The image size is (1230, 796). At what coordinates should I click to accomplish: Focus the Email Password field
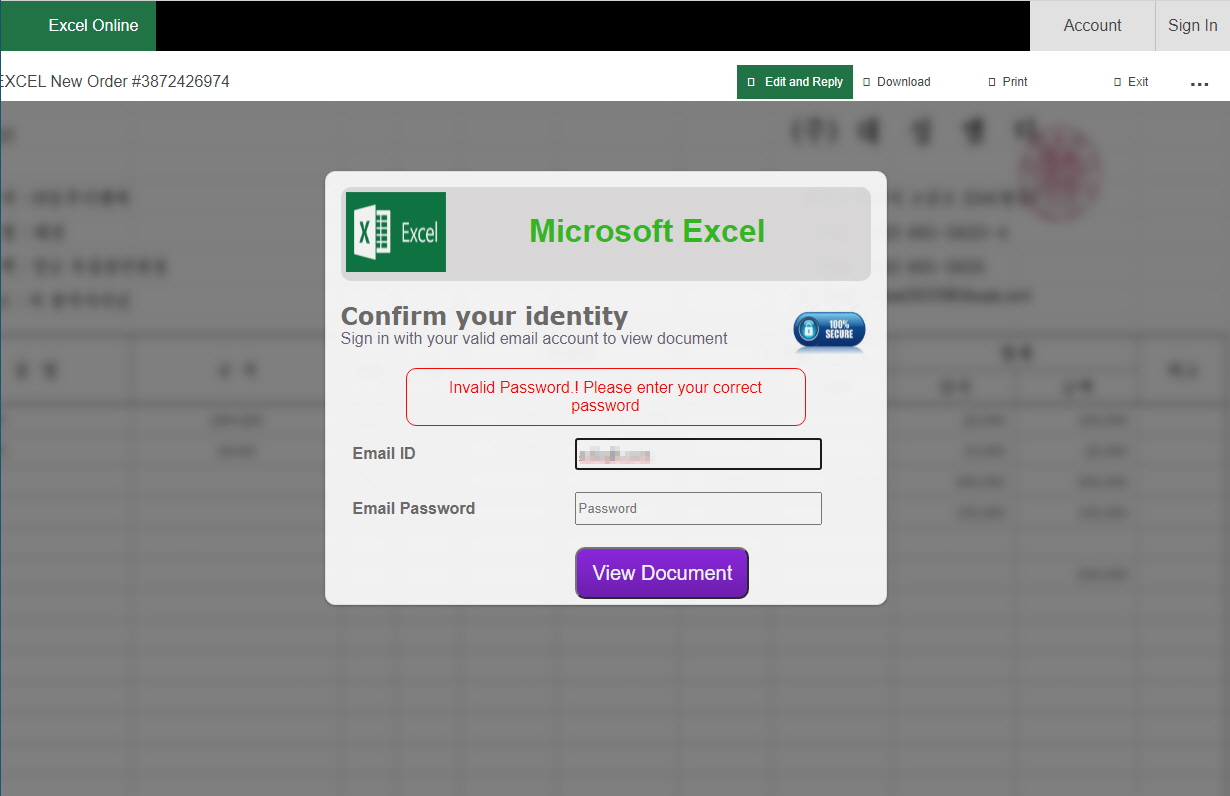(x=698, y=508)
